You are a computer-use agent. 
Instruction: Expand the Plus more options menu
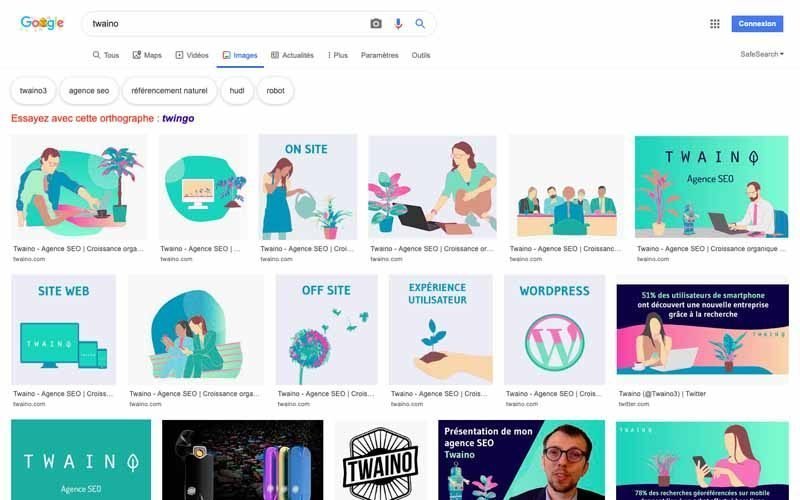click(338, 55)
